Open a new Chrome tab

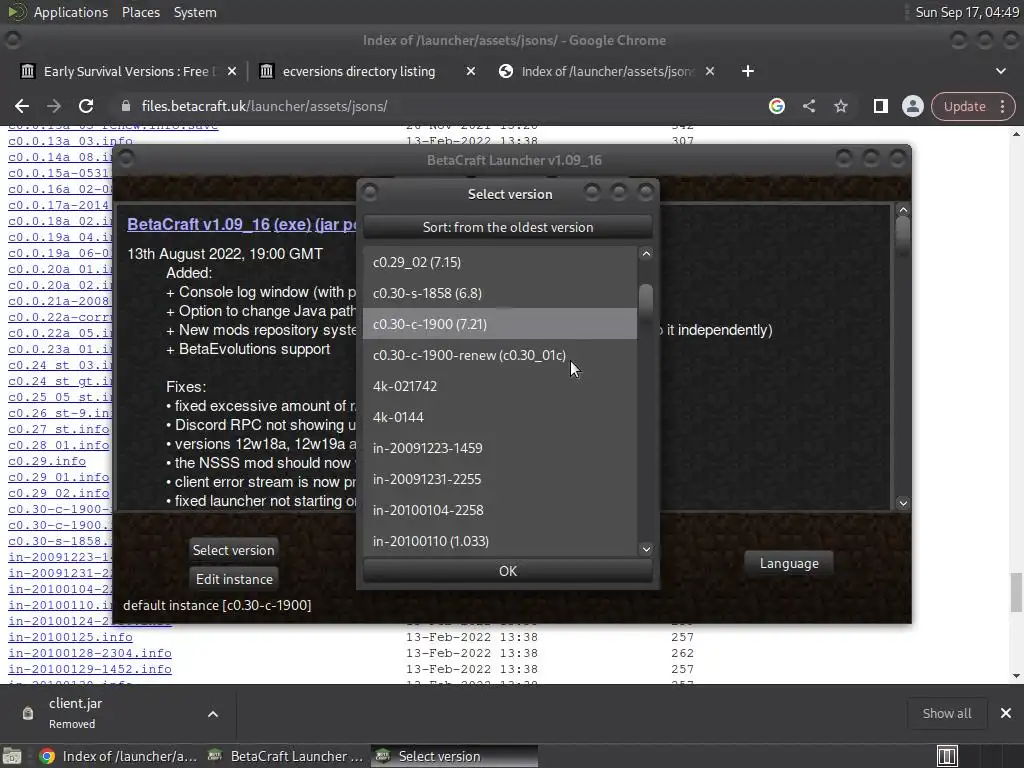[748, 71]
